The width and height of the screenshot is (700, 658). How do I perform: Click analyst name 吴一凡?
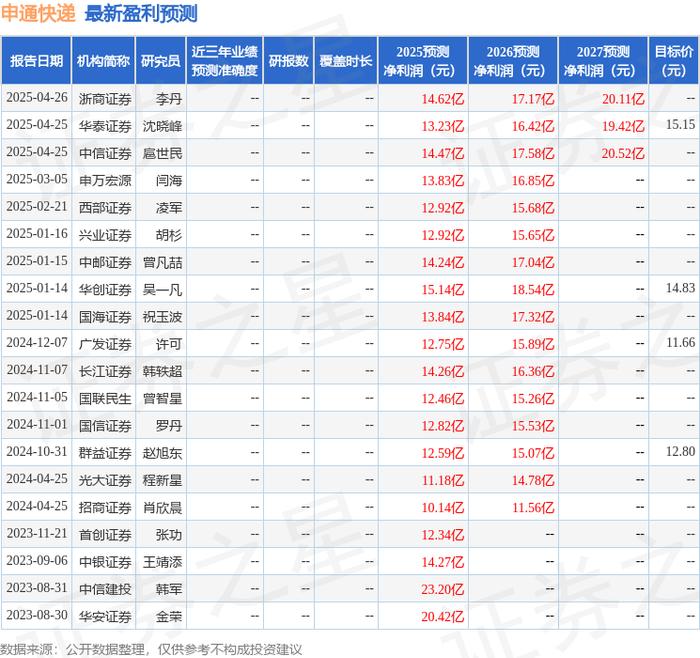point(162,289)
